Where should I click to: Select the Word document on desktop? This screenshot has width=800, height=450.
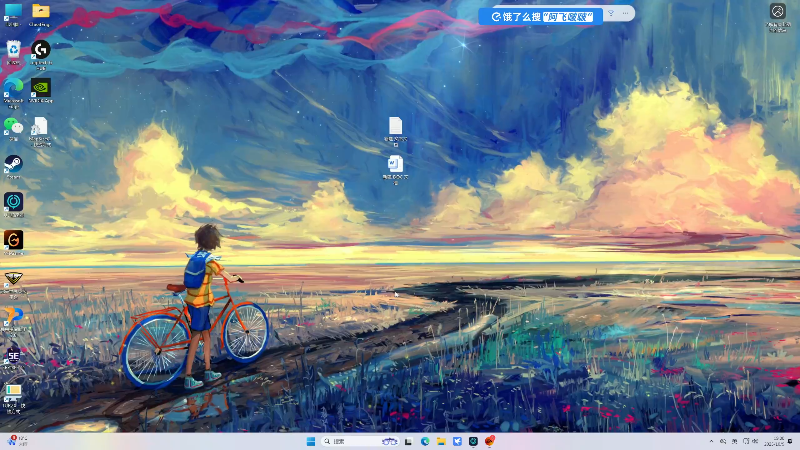(x=395, y=170)
